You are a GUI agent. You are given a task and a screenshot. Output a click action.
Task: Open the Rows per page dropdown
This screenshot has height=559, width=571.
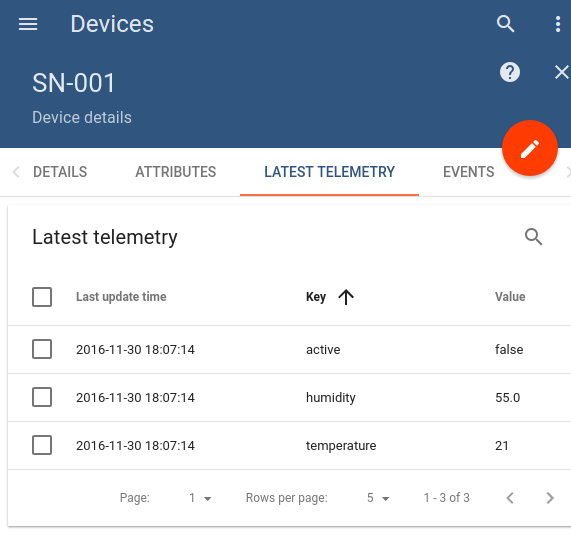378,498
